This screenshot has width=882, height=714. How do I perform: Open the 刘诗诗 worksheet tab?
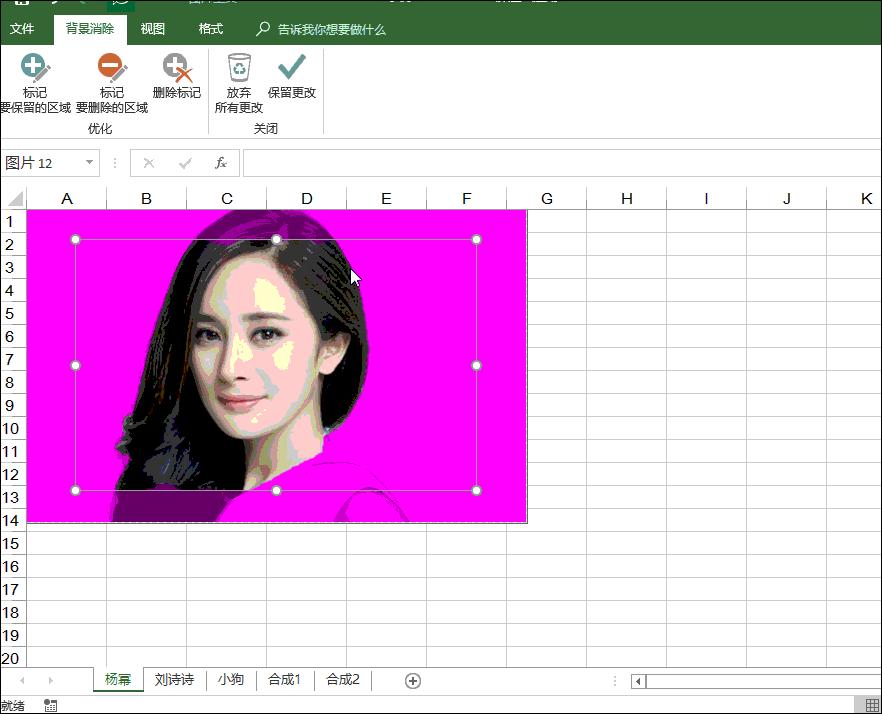[x=174, y=679]
